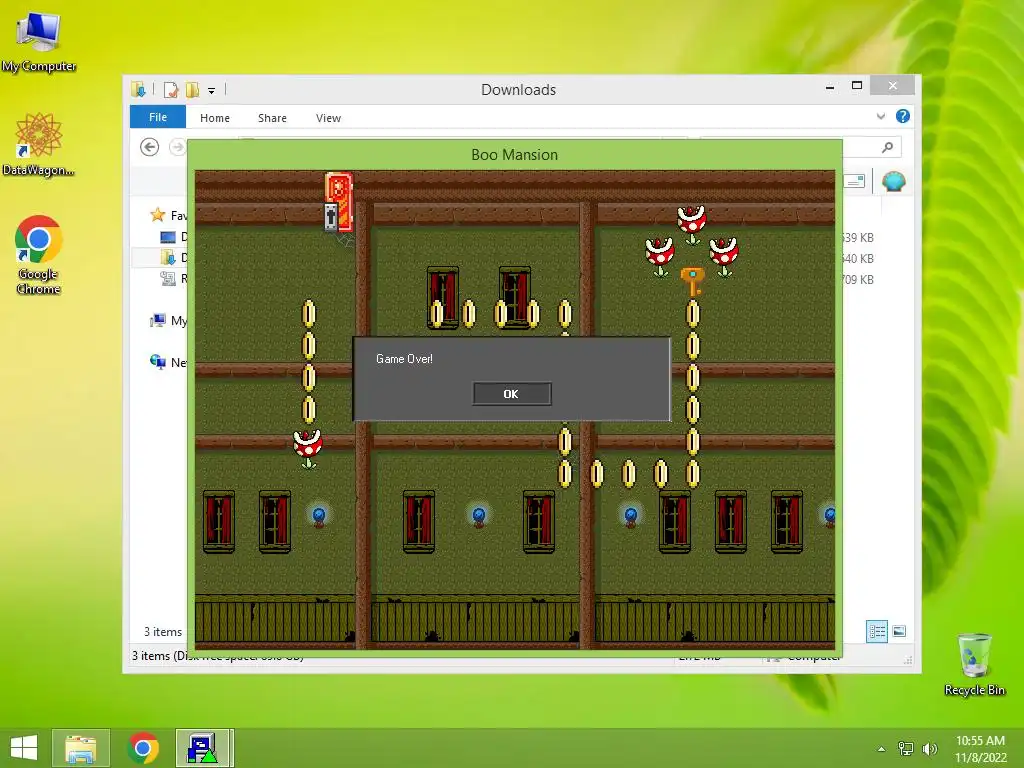Image resolution: width=1024 pixels, height=768 pixels.
Task: Open DataWagon desktop shortcut
Action: (x=39, y=144)
